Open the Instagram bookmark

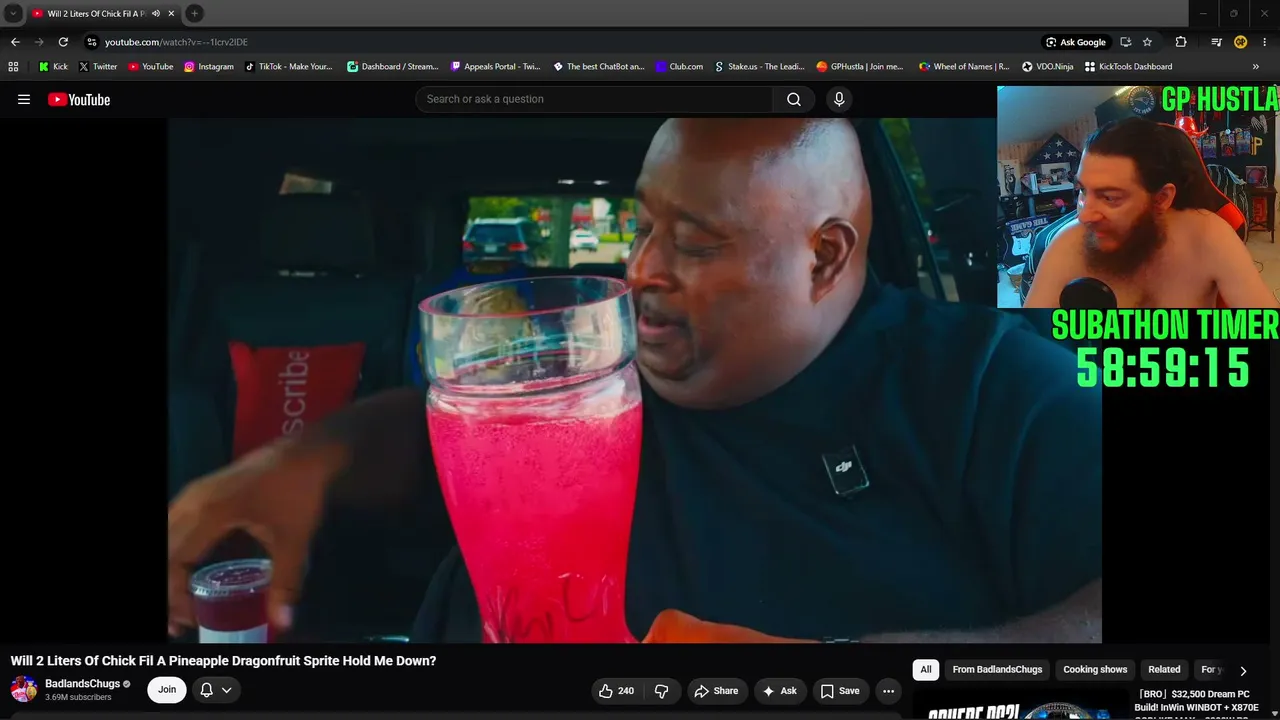click(209, 67)
